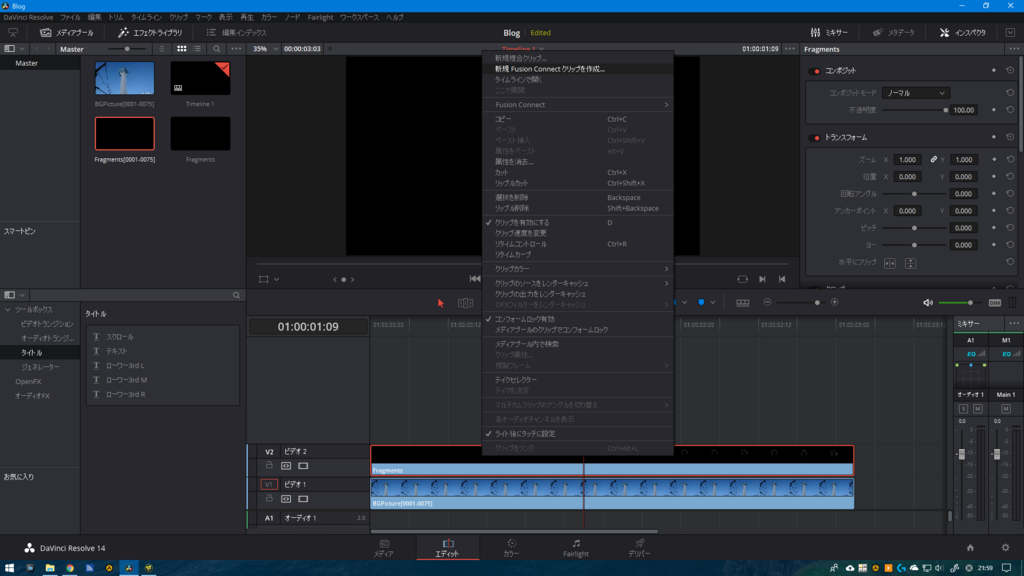
Task: Toggle lock on the V2 video track
Action: click(x=269, y=466)
